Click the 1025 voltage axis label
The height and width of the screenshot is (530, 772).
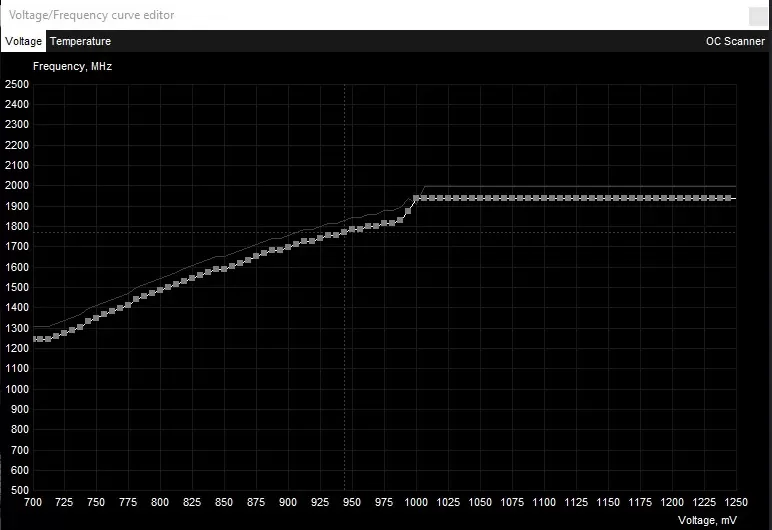pyautogui.click(x=448, y=502)
